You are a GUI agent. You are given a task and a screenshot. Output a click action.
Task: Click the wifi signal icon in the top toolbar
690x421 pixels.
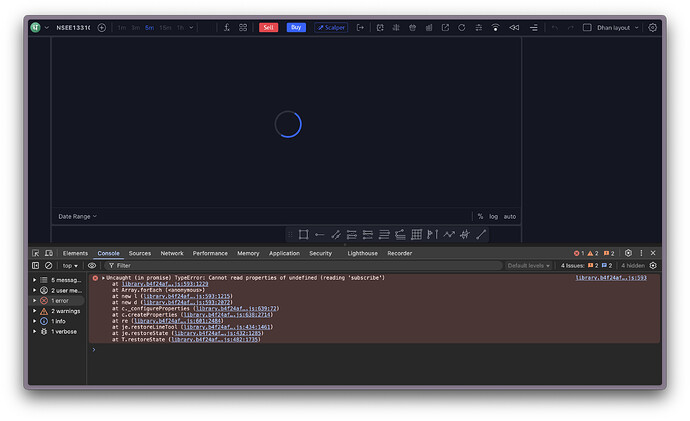(495, 27)
